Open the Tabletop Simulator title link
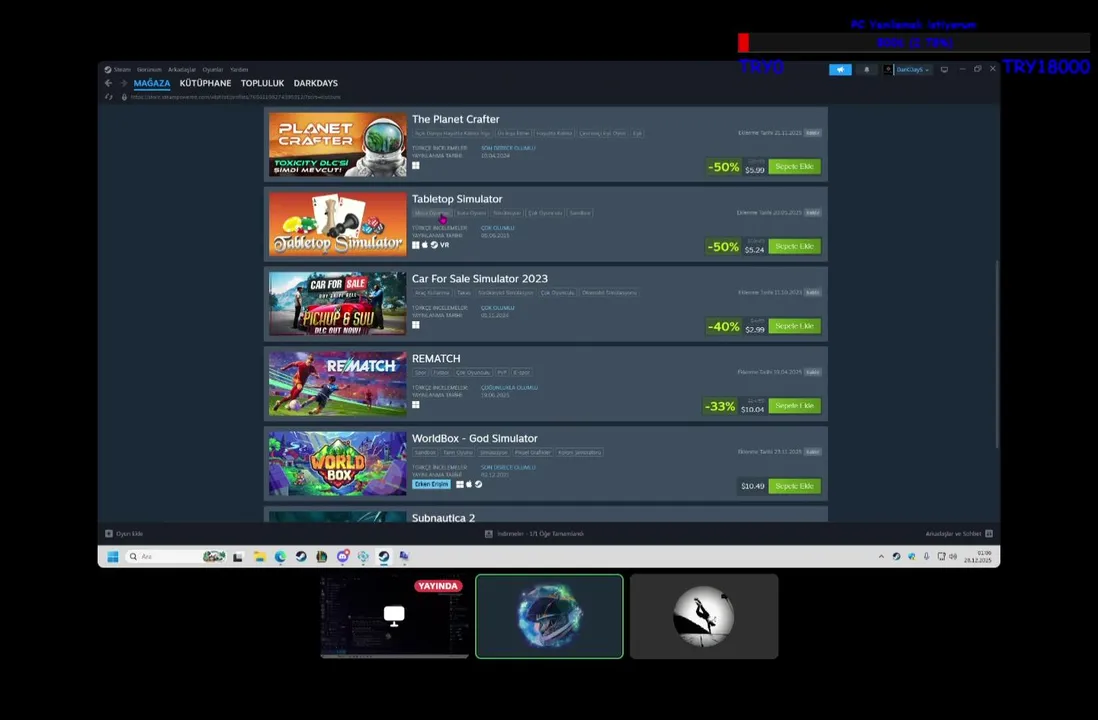This screenshot has height=720, width=1098. [x=457, y=199]
